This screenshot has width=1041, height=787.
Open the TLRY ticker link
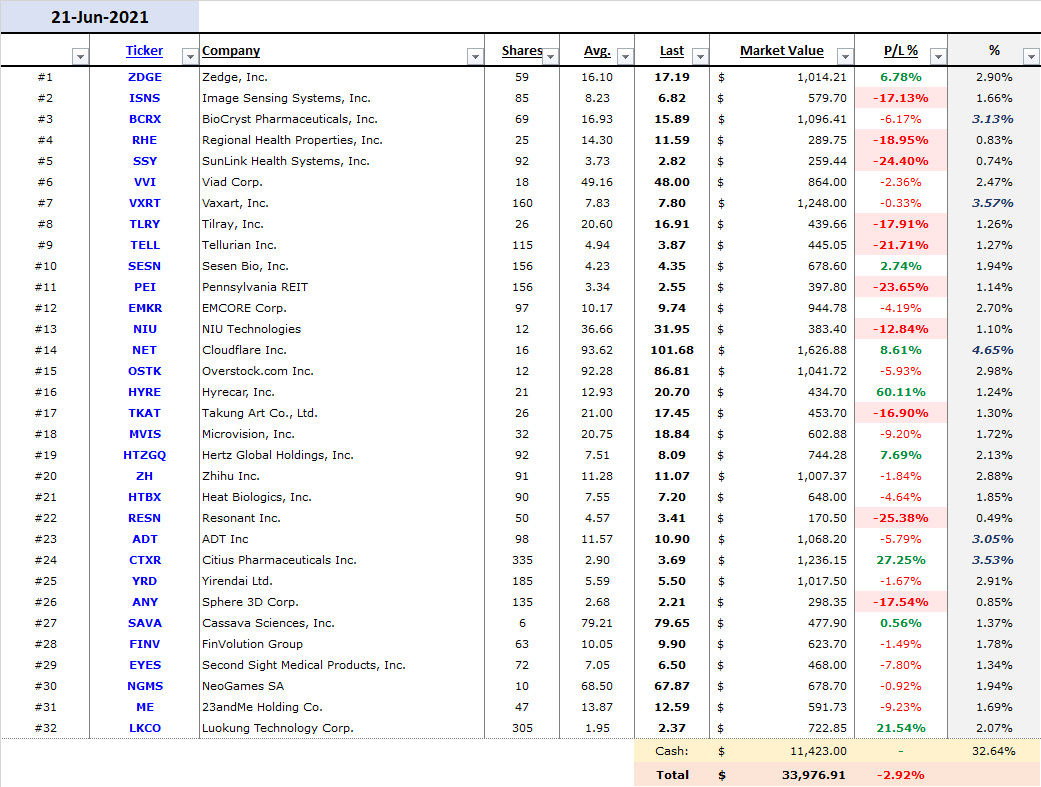(145, 224)
